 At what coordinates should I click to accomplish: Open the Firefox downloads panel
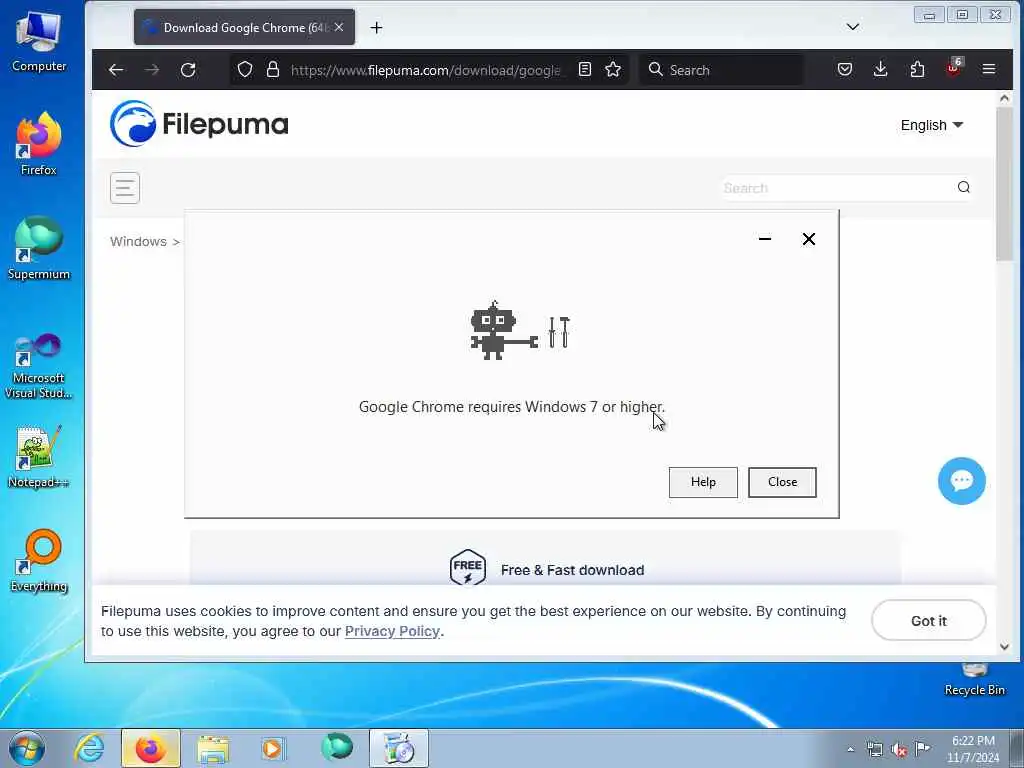click(880, 69)
